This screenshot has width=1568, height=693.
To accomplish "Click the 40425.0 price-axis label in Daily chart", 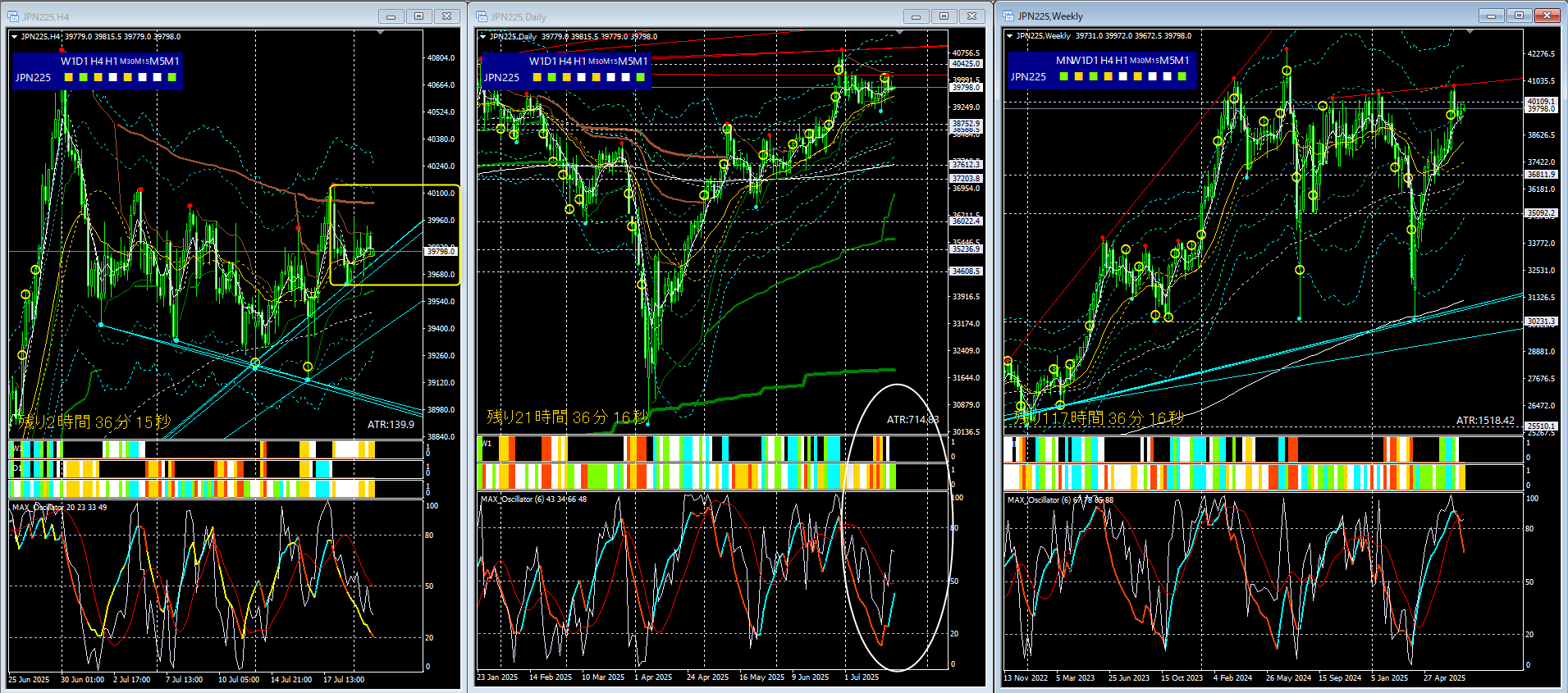I will click(966, 64).
